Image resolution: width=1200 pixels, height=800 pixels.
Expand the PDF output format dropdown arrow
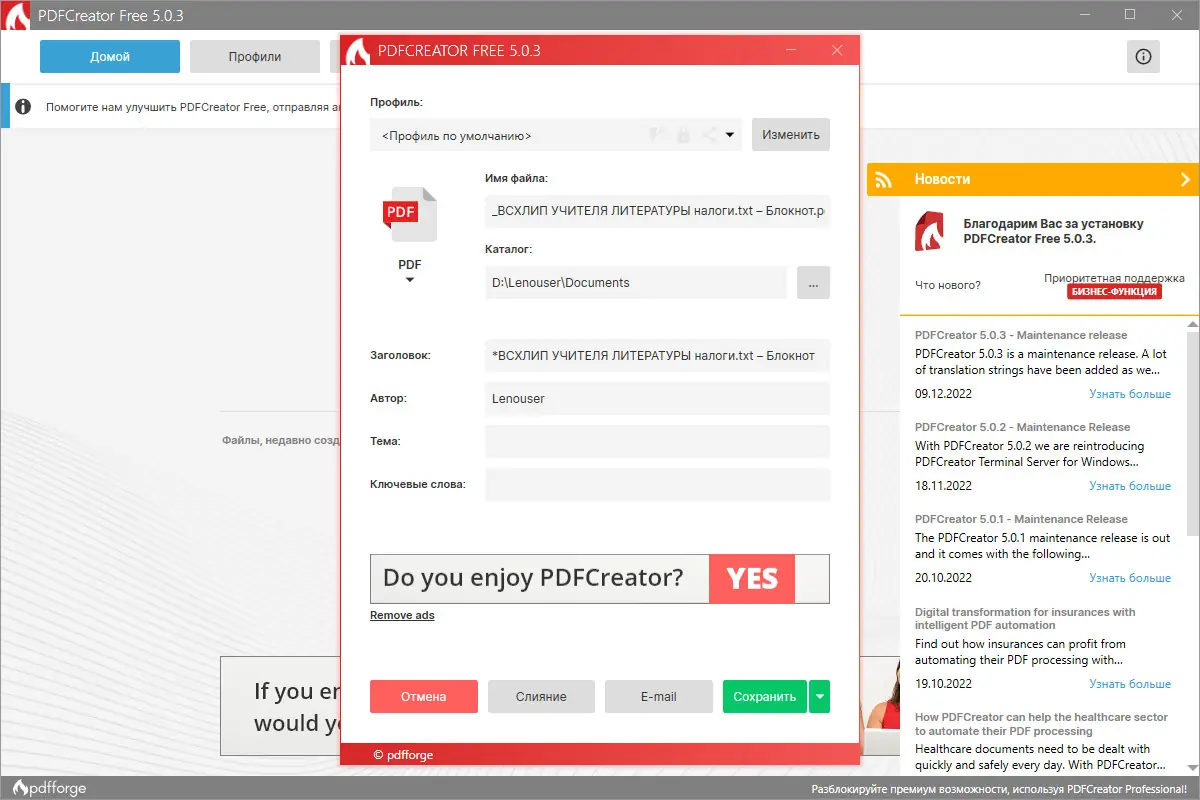[410, 281]
